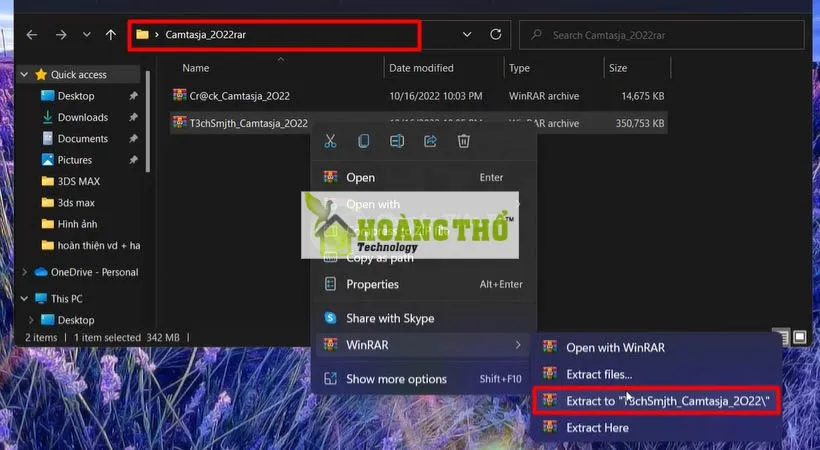Click the Delete trash icon
The width and height of the screenshot is (820, 450).
[x=464, y=141]
